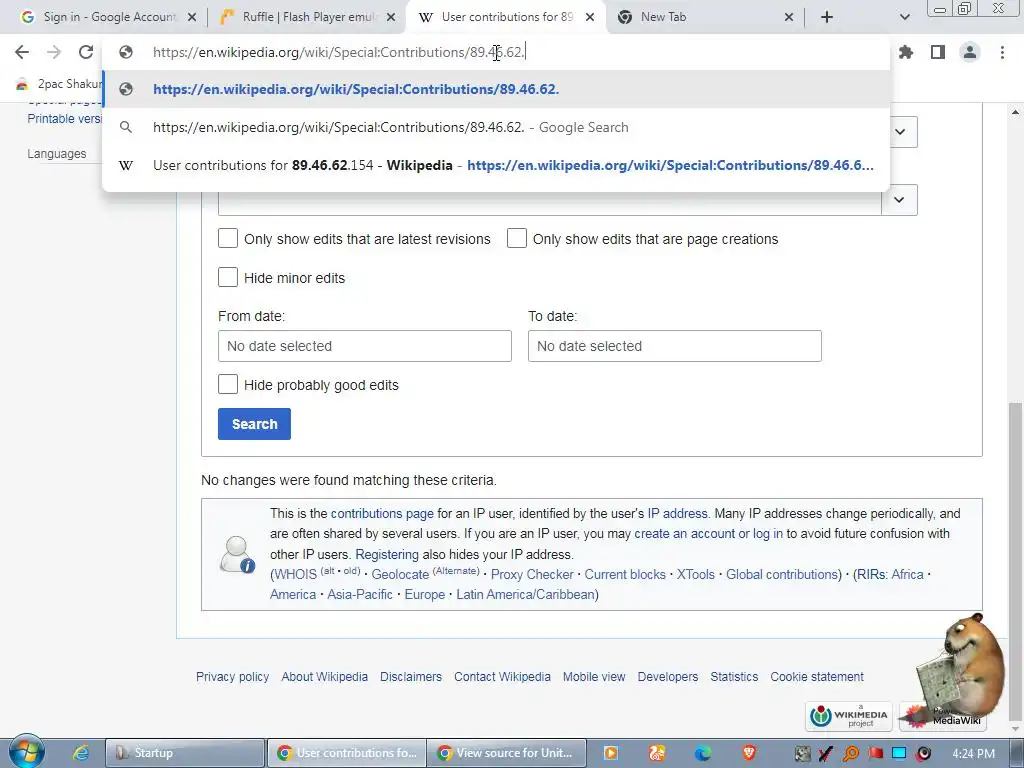Expand the upper dropdown arrow in the search form
The image size is (1024, 768).
pyautogui.click(x=900, y=132)
